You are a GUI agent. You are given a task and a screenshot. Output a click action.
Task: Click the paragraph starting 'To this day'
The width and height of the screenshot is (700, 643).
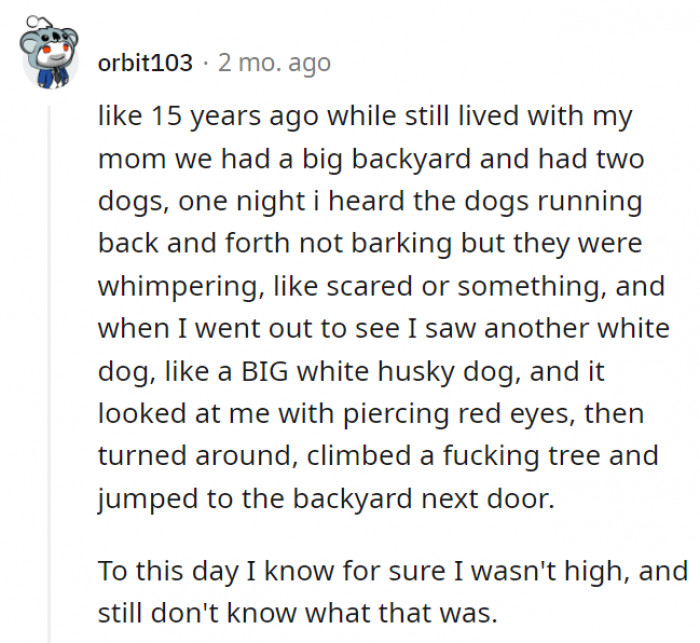point(393,592)
